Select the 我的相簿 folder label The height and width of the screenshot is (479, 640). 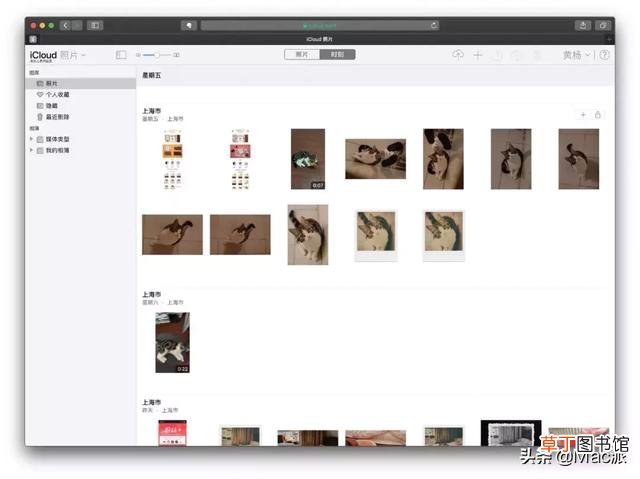point(57,150)
